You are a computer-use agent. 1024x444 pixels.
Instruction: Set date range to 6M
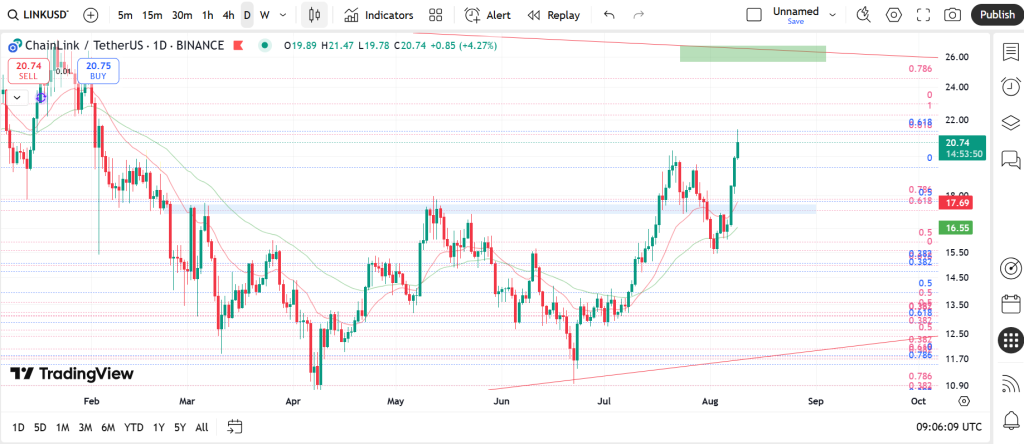(x=108, y=428)
